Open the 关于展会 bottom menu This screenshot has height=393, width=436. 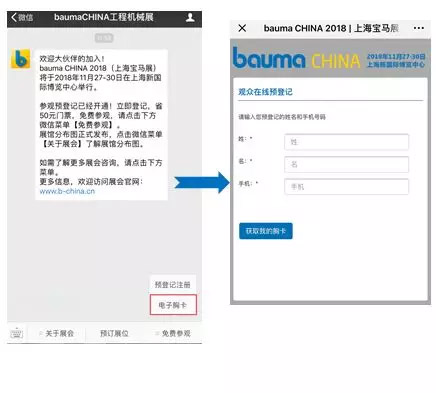pyautogui.click(x=57, y=333)
